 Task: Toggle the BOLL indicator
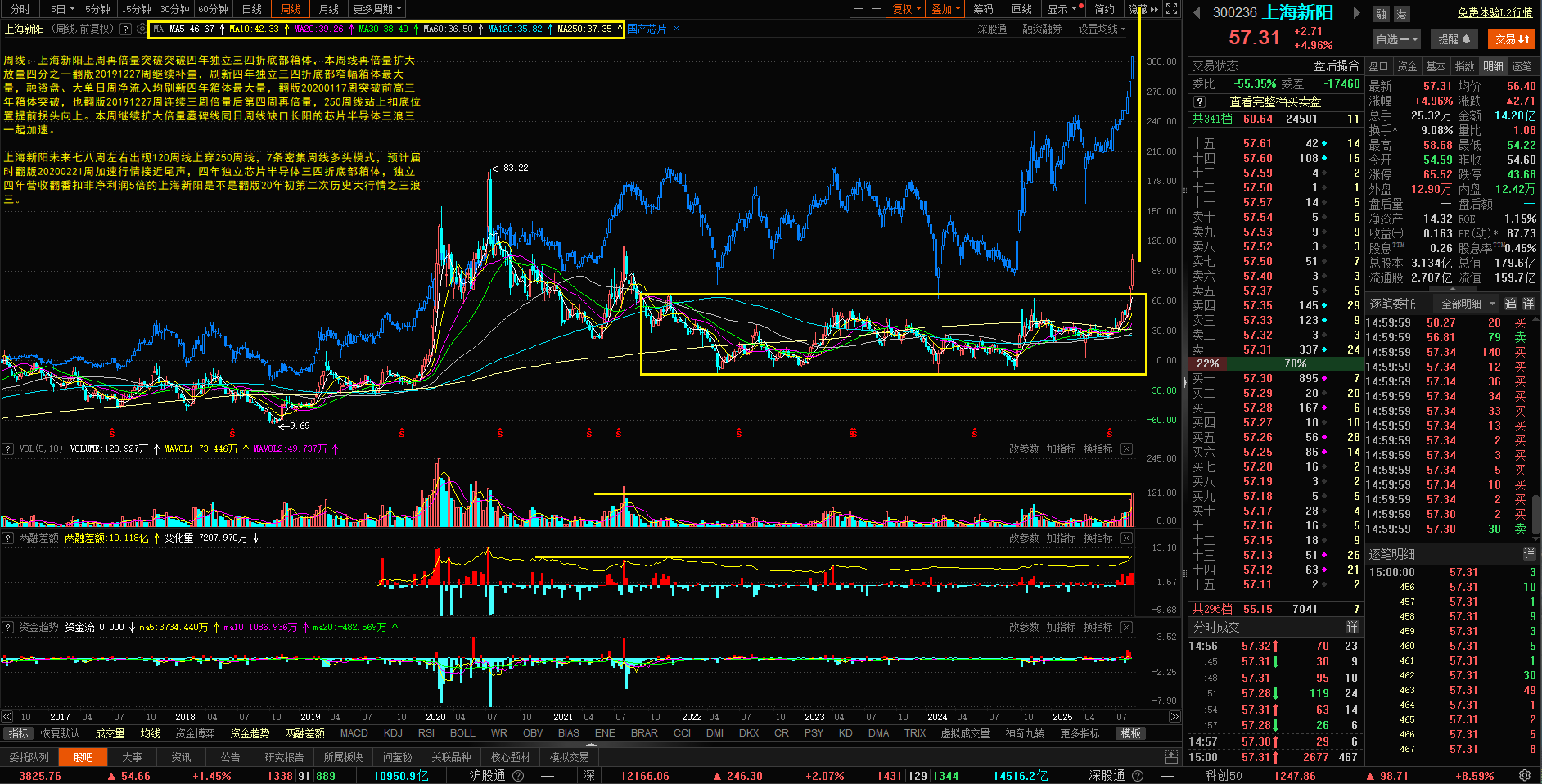pos(462,733)
